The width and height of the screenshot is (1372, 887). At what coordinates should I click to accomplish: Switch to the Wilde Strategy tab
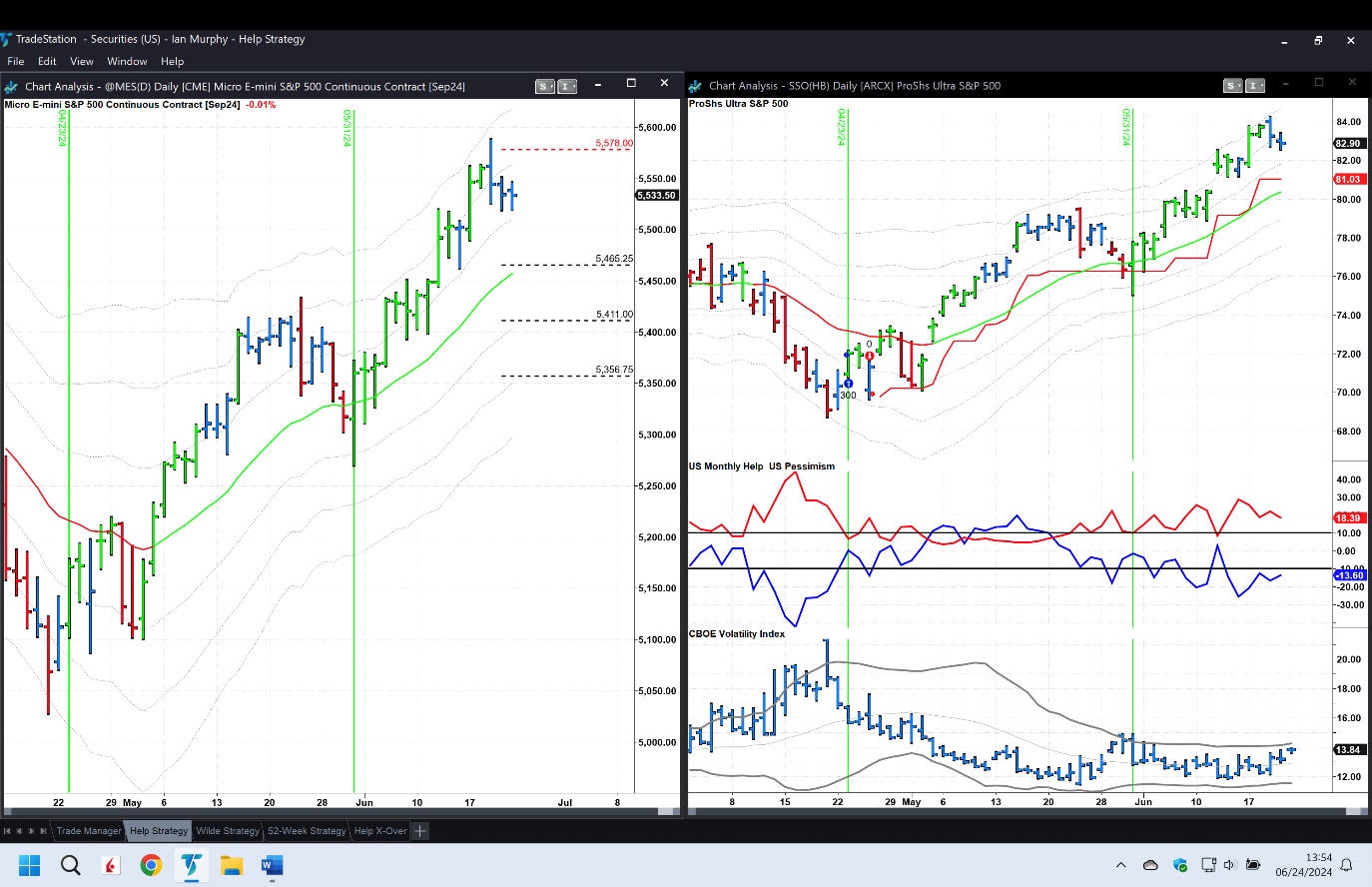pyautogui.click(x=228, y=831)
